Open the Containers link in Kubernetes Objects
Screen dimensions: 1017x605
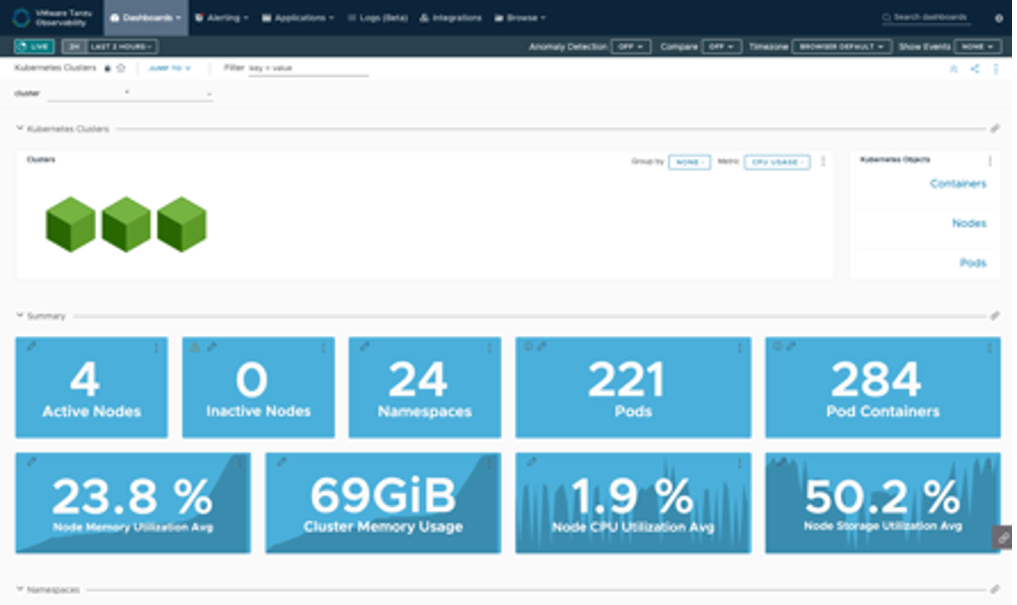pos(957,184)
